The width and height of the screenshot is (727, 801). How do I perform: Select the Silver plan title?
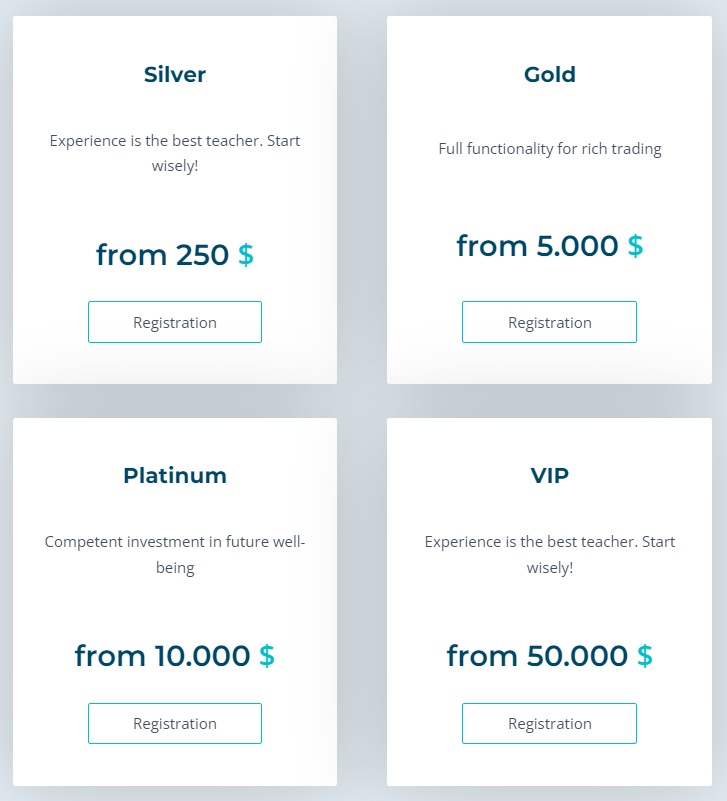(175, 74)
